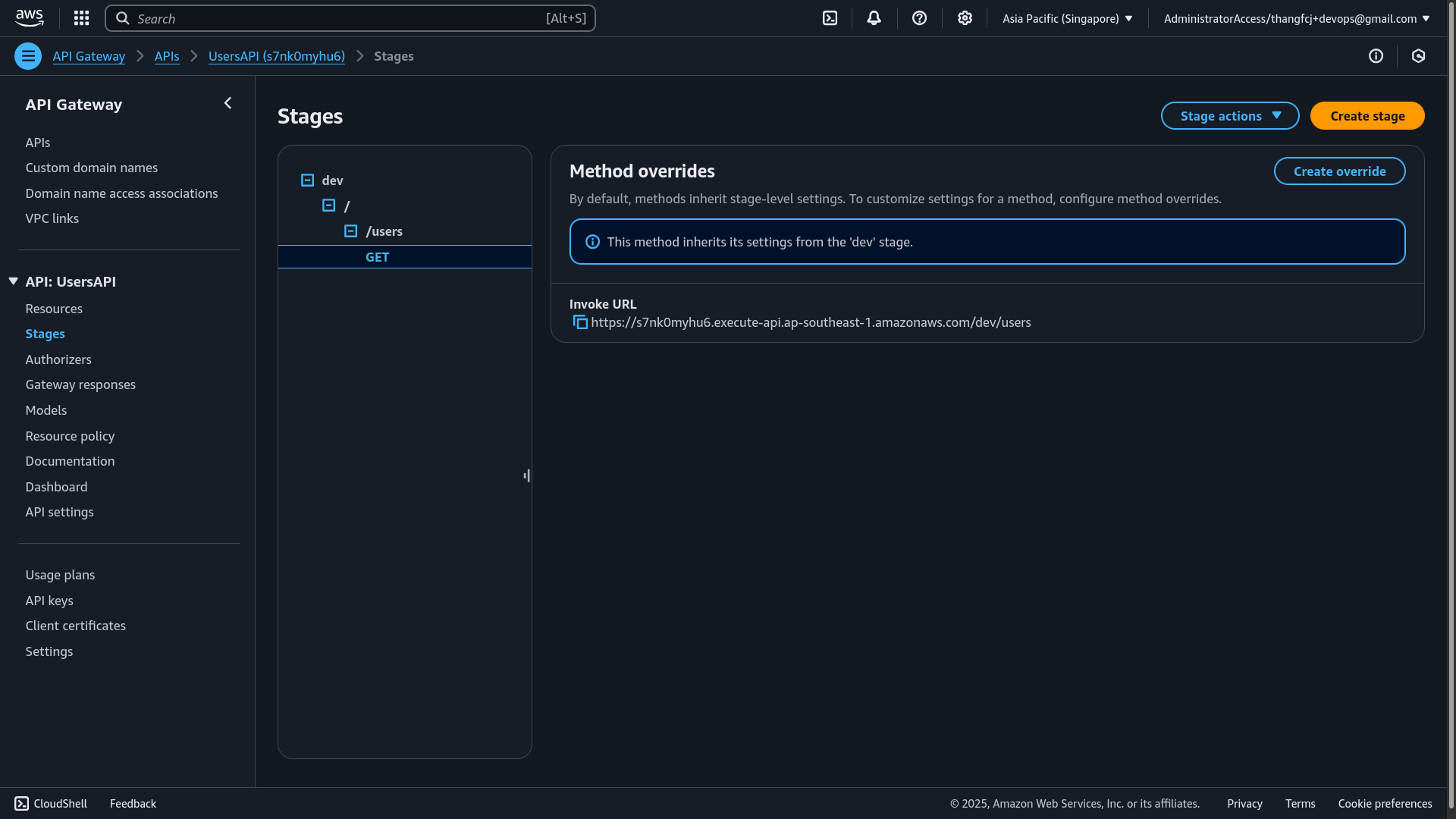The width and height of the screenshot is (1456, 819).
Task: Open Models in the sidebar
Action: (46, 410)
